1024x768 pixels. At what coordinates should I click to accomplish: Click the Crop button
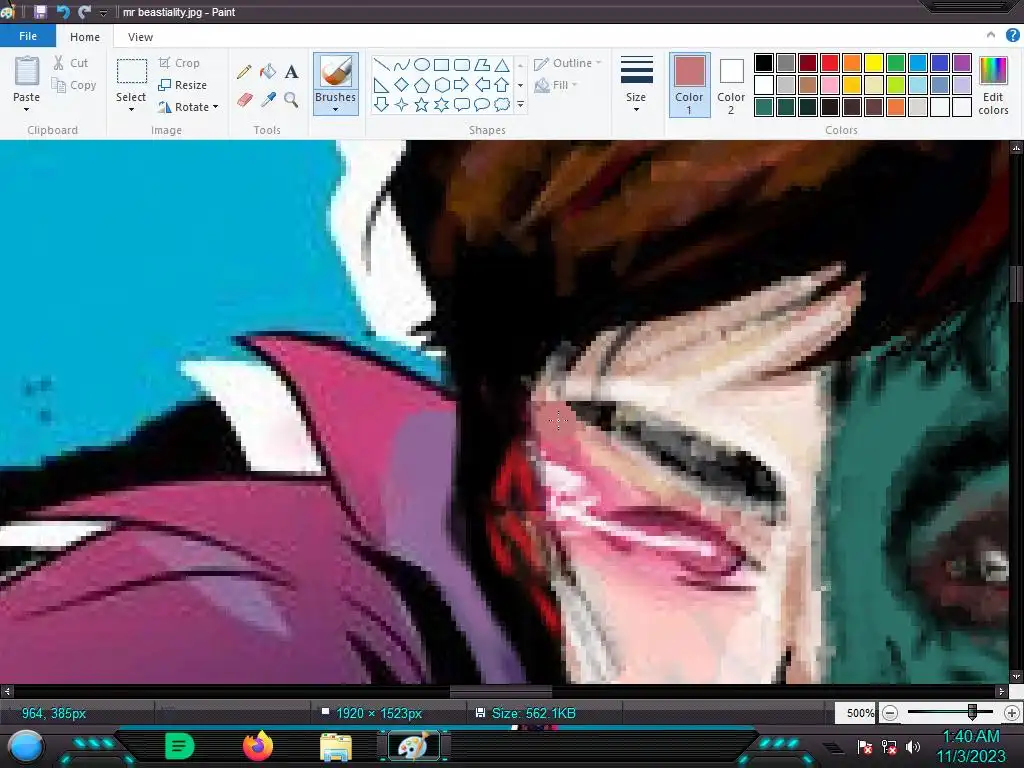click(179, 63)
